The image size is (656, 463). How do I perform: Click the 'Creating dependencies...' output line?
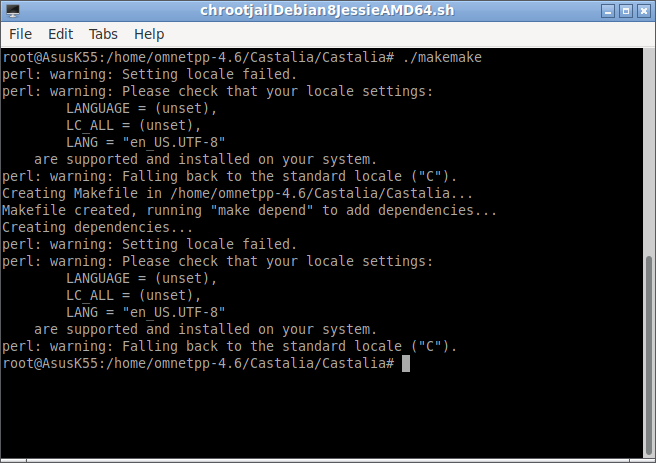[x=97, y=228]
